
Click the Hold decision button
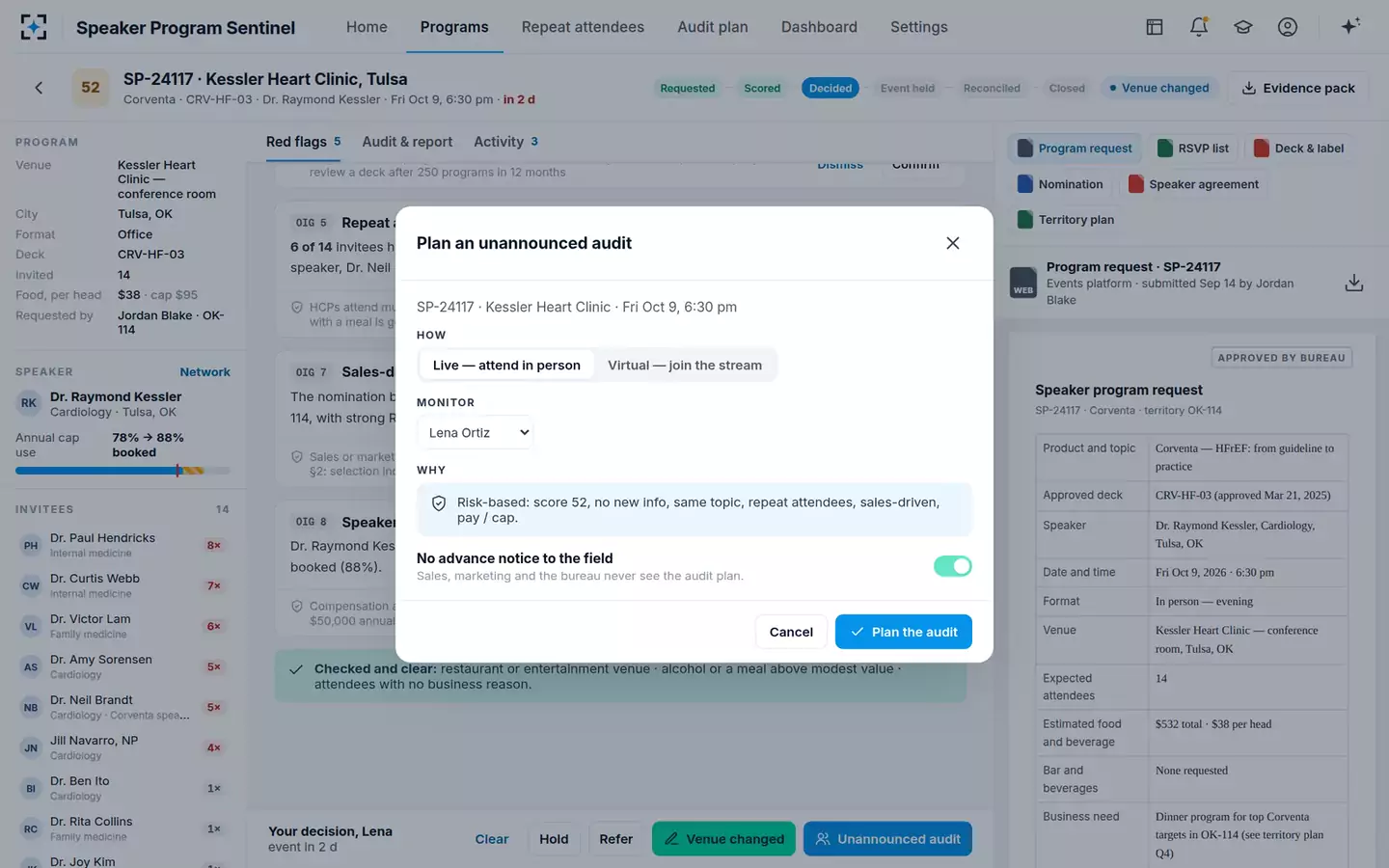[554, 839]
